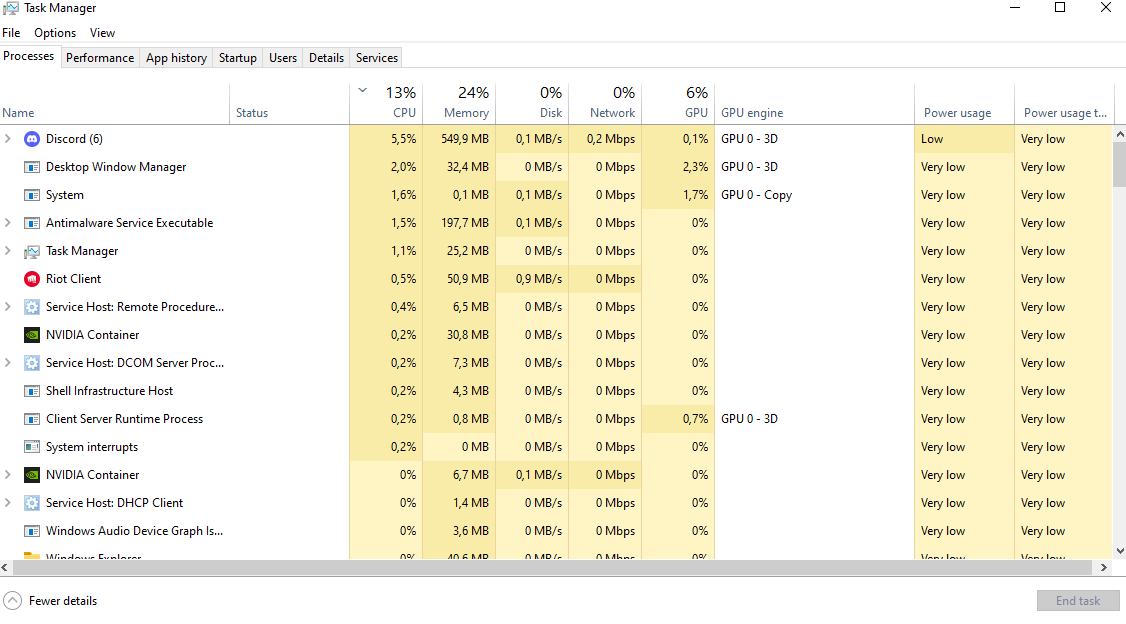Open the File menu
1126x624 pixels.
tap(11, 33)
